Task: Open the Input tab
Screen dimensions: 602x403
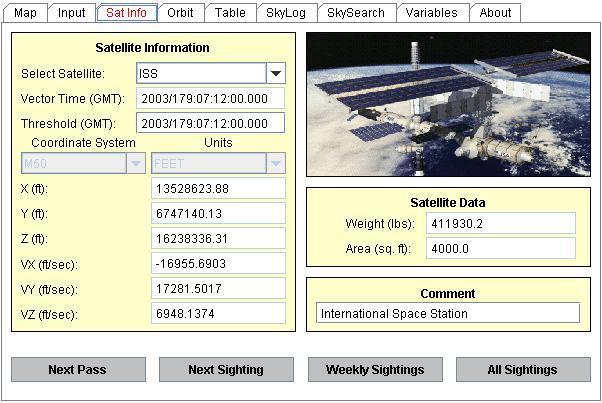Action: [71, 13]
